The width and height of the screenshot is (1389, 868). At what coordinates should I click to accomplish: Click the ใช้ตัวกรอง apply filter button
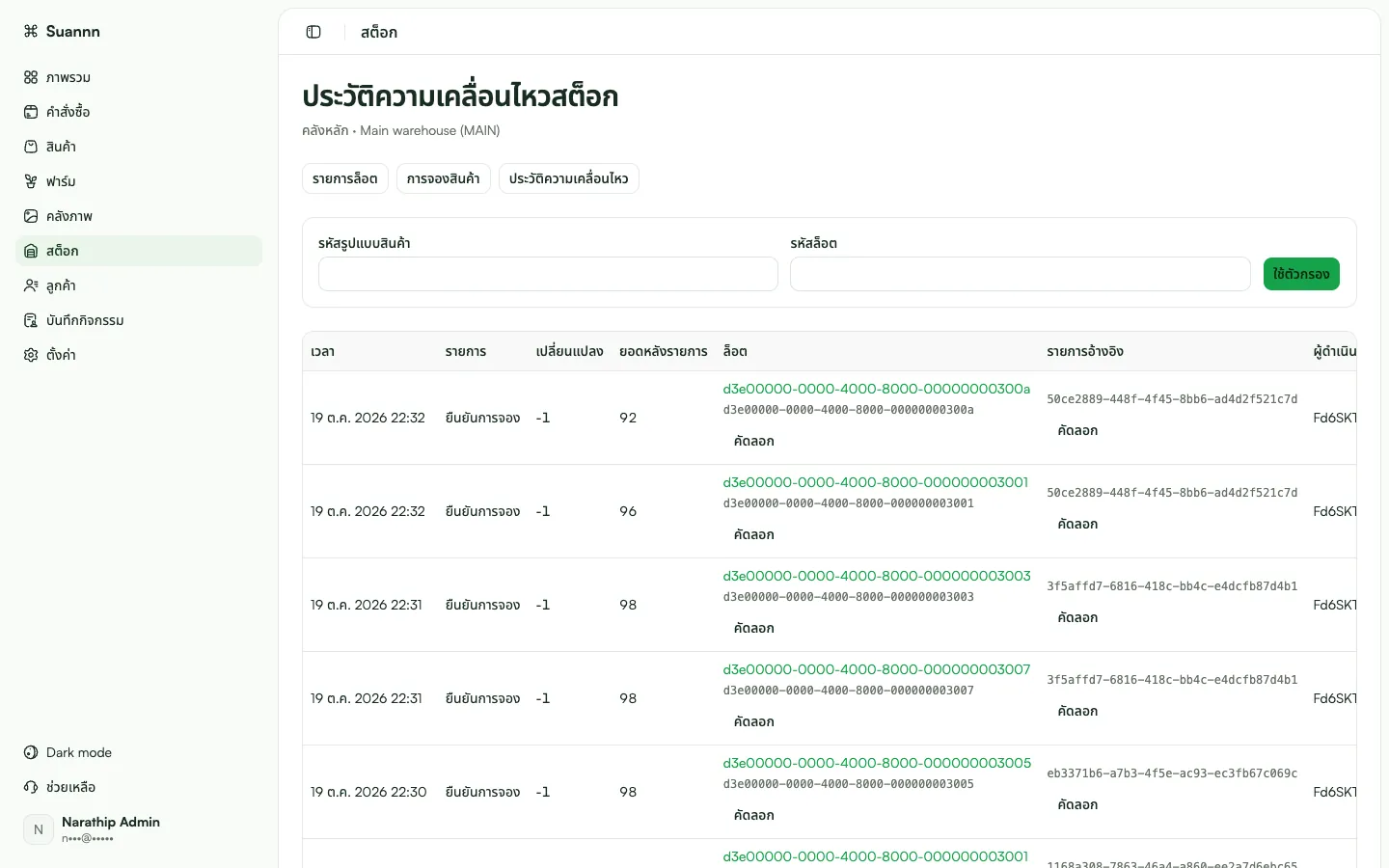pyautogui.click(x=1301, y=274)
